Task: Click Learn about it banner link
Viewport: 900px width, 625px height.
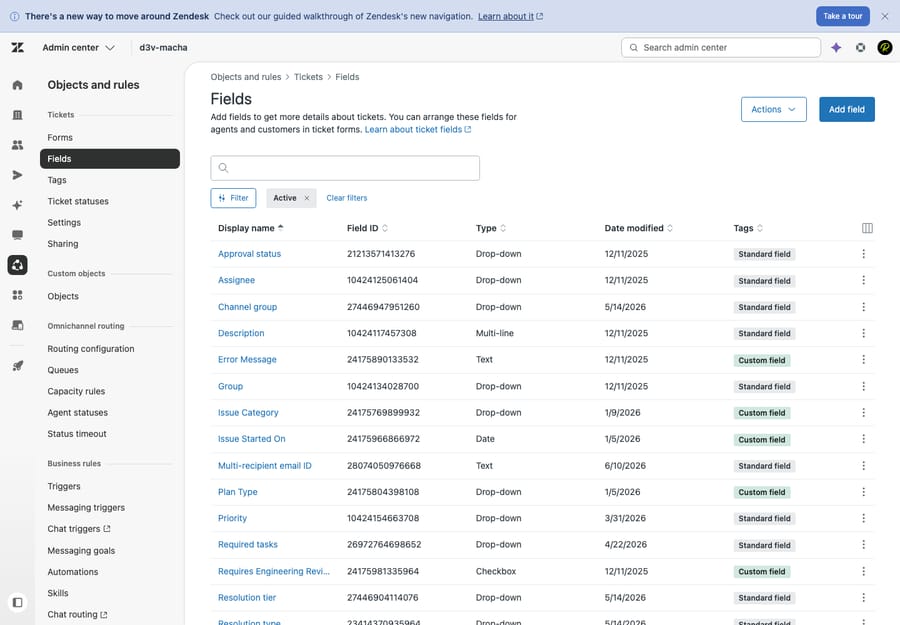Action: coord(510,16)
